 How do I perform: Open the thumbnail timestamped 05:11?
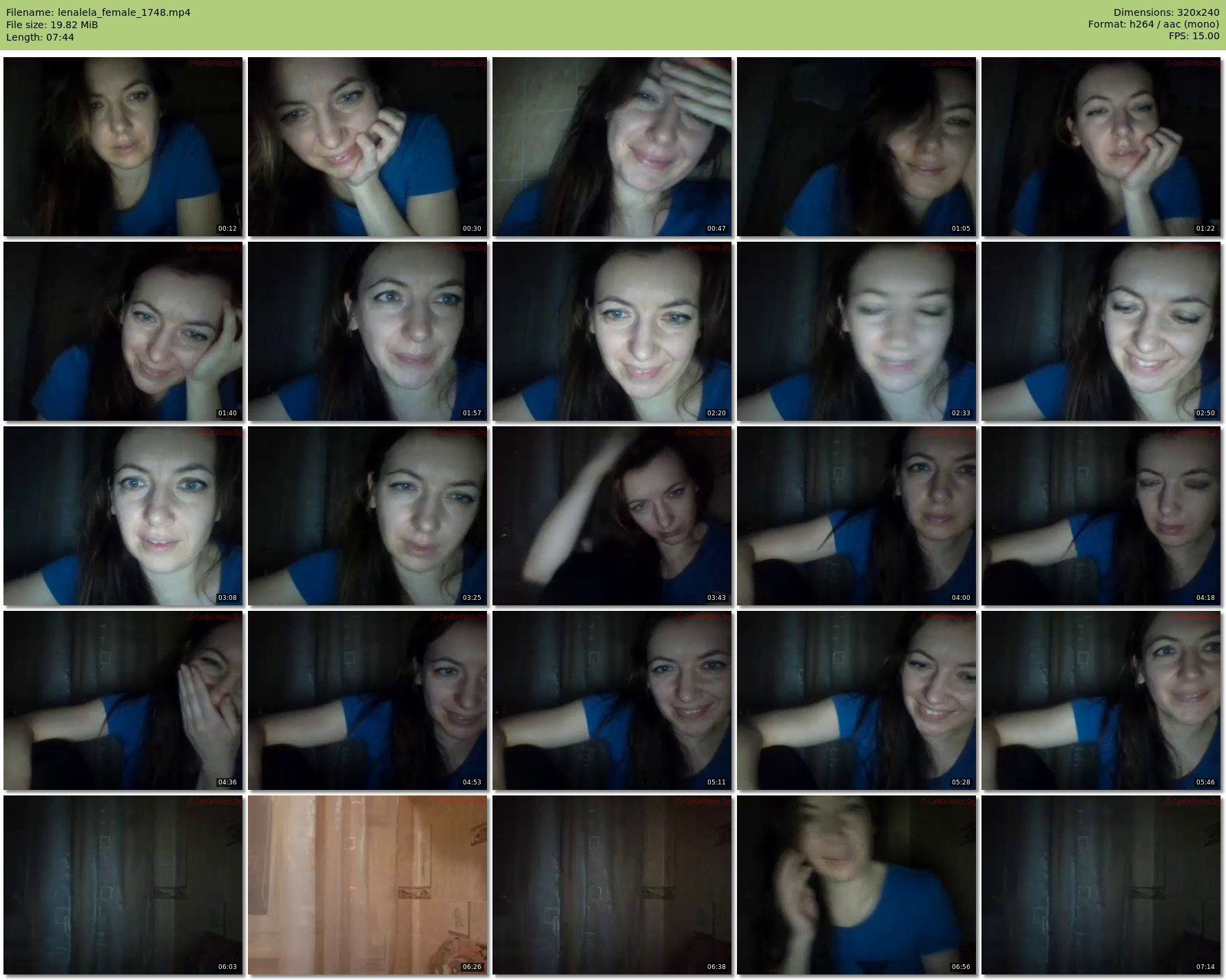click(x=612, y=700)
